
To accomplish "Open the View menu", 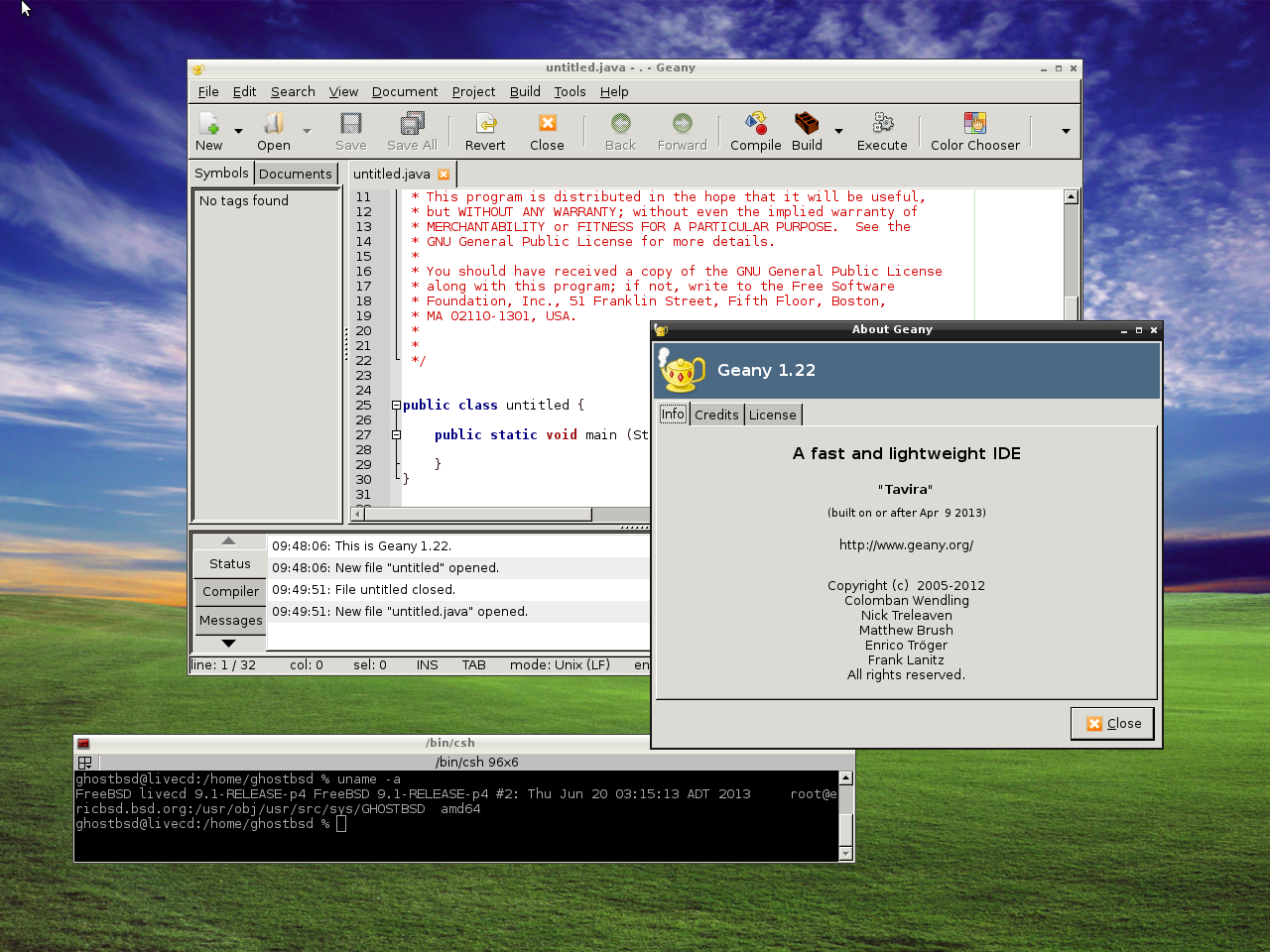I will coord(343,91).
